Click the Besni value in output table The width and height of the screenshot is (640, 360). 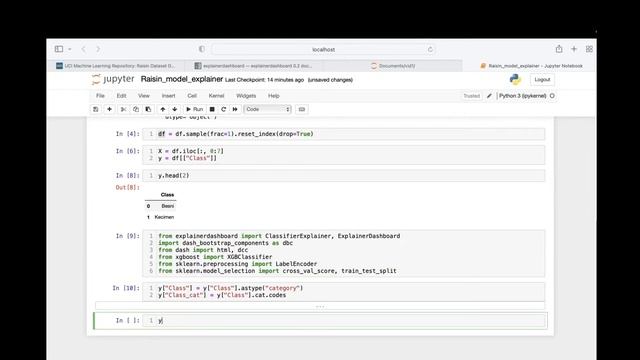click(167, 206)
